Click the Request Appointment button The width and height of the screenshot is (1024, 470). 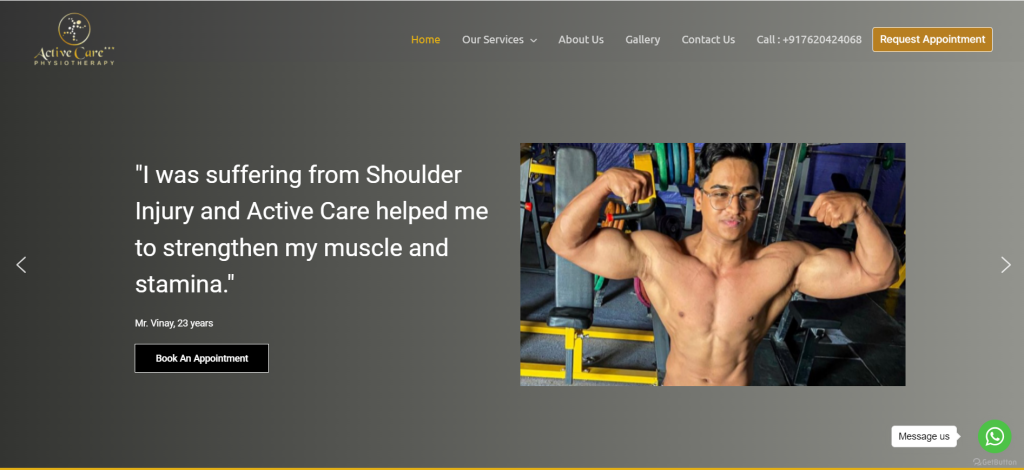click(932, 39)
